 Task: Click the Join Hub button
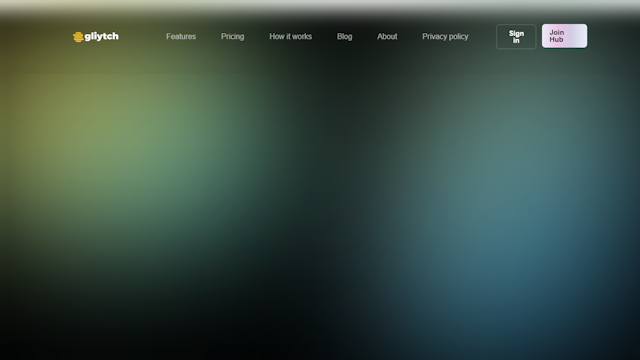coord(564,36)
